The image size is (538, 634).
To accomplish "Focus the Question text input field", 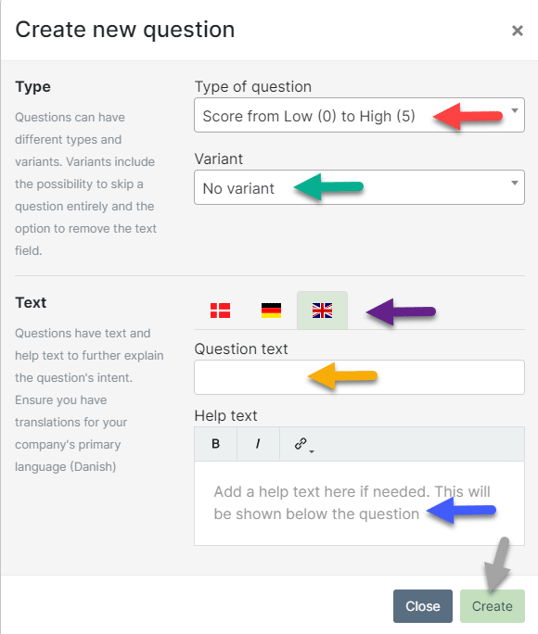I will (359, 377).
